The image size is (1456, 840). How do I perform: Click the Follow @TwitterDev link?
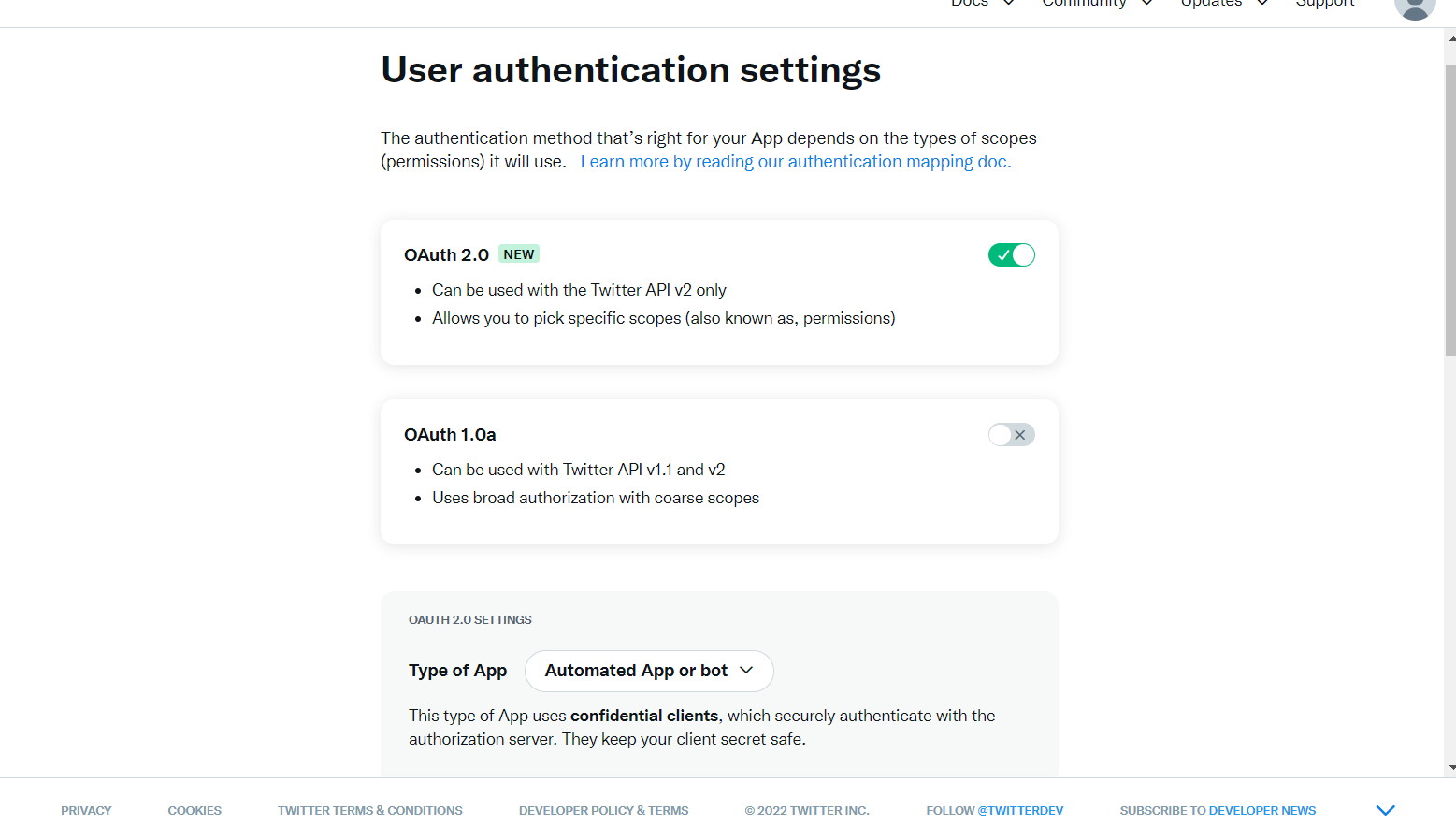click(994, 811)
